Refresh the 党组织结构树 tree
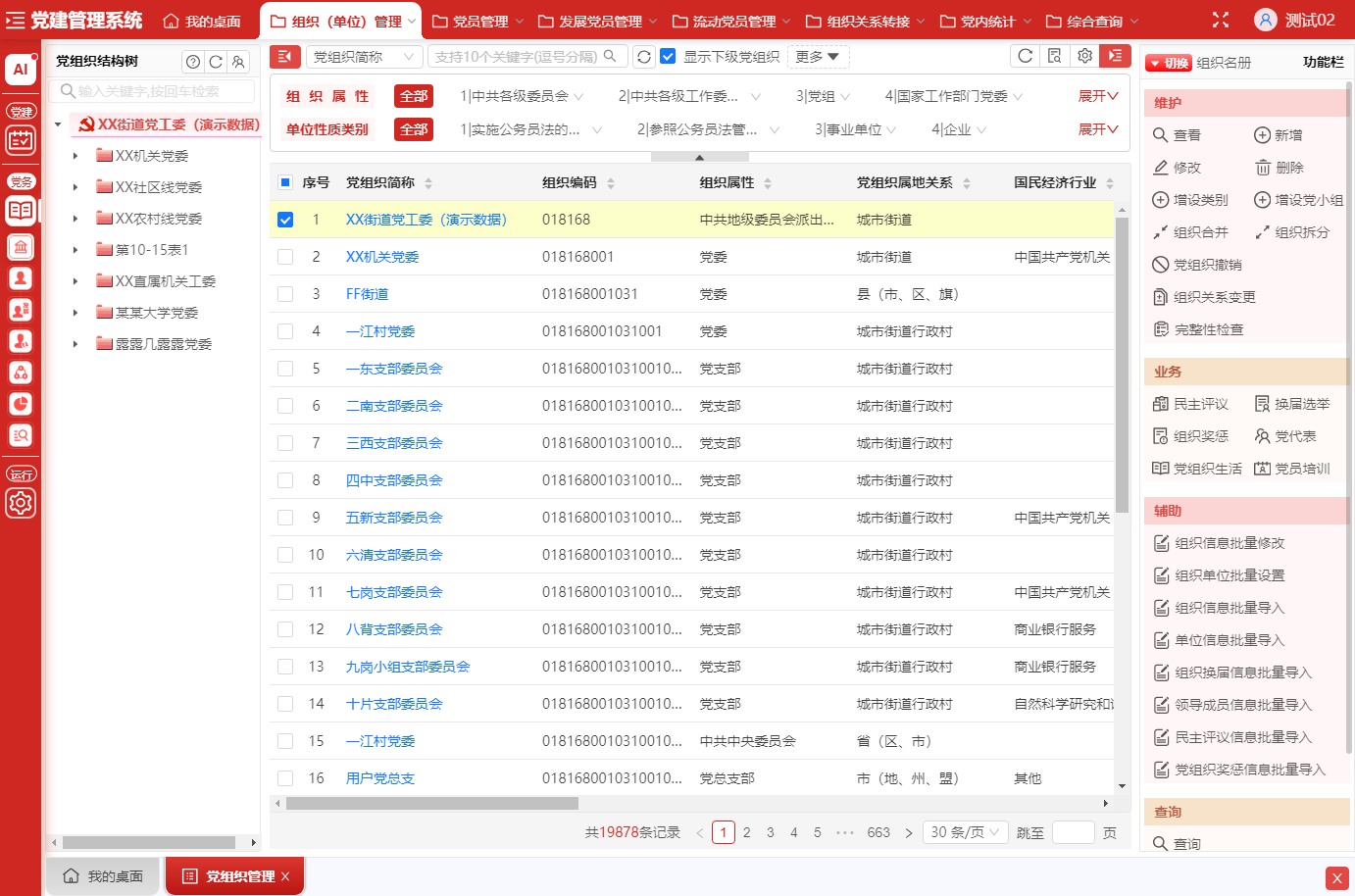This screenshot has height=896, width=1355. pos(216,62)
